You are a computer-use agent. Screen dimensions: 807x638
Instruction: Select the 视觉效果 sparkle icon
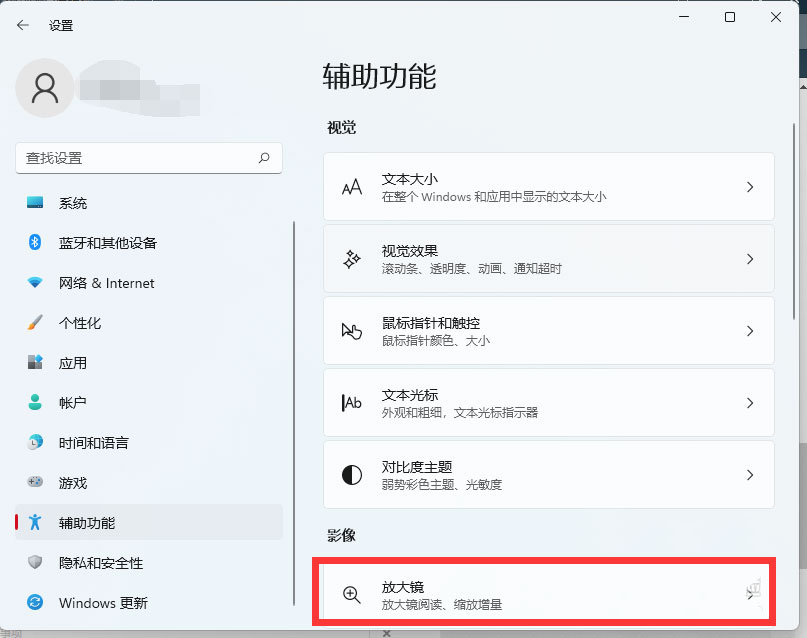point(351,259)
